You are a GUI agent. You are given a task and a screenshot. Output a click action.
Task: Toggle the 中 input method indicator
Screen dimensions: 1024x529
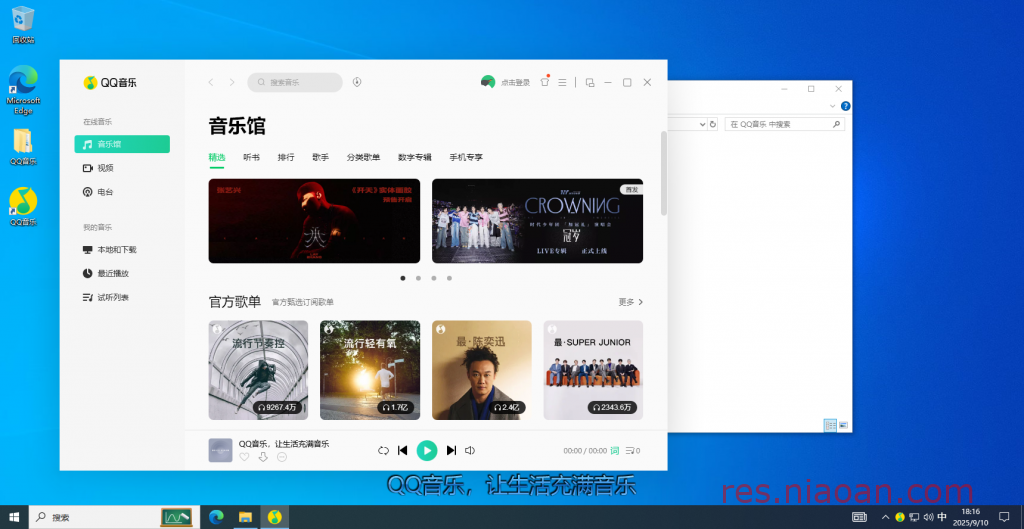click(x=942, y=517)
